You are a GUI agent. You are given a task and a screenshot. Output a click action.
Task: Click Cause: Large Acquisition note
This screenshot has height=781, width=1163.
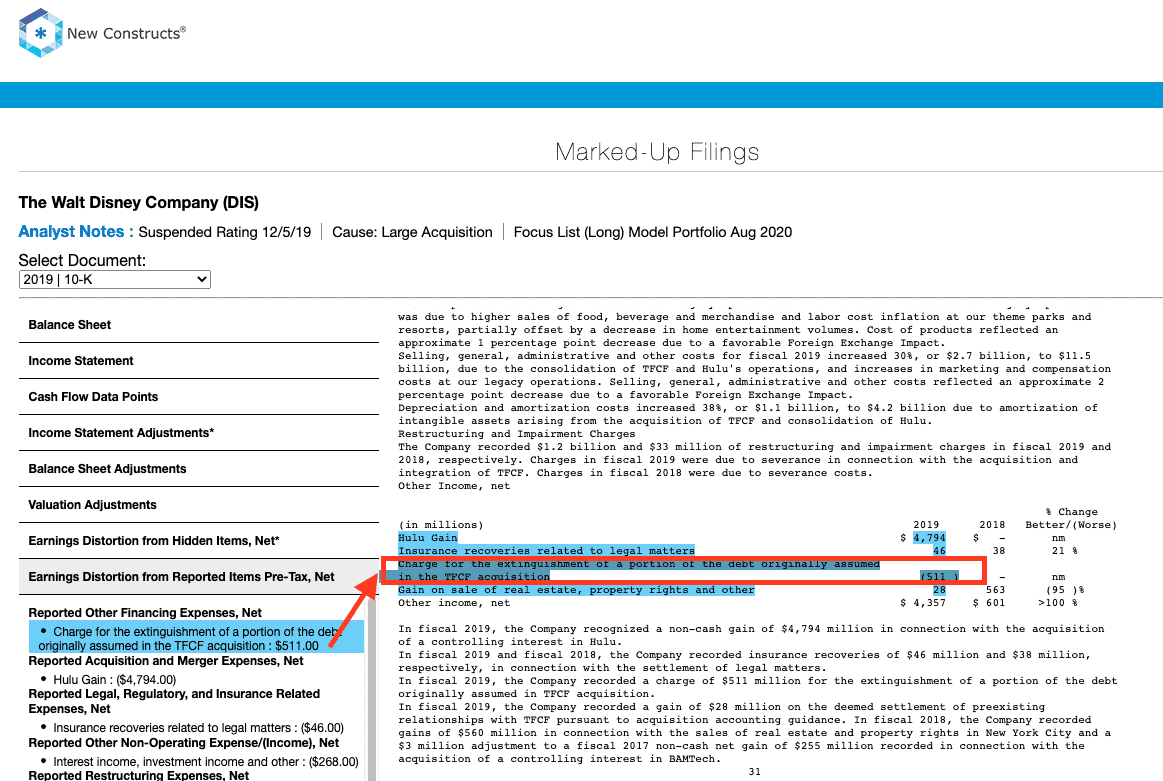(412, 232)
